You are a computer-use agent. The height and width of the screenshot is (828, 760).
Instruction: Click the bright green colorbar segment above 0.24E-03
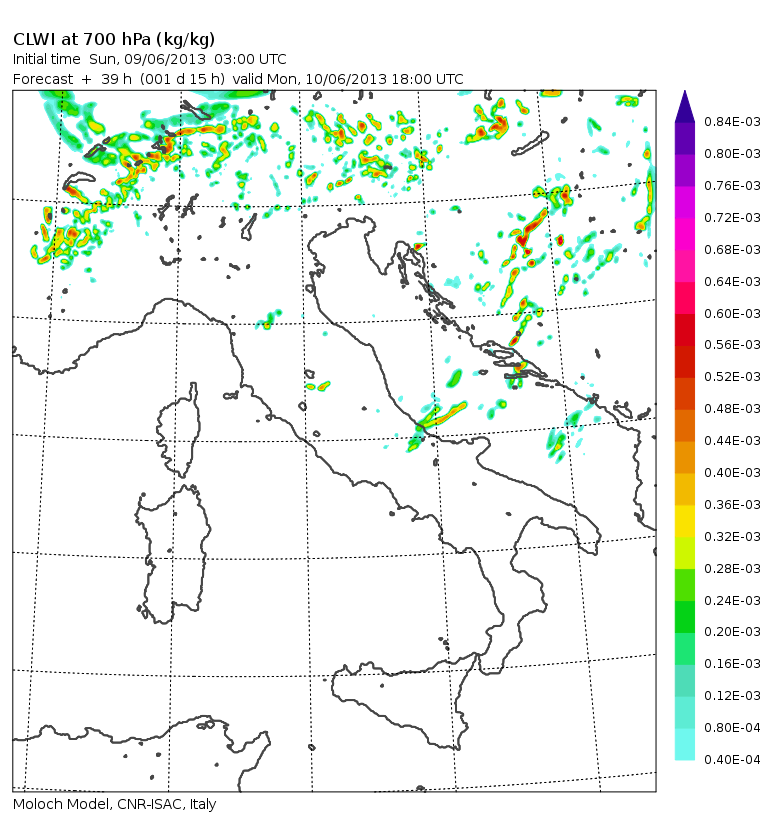point(685,585)
